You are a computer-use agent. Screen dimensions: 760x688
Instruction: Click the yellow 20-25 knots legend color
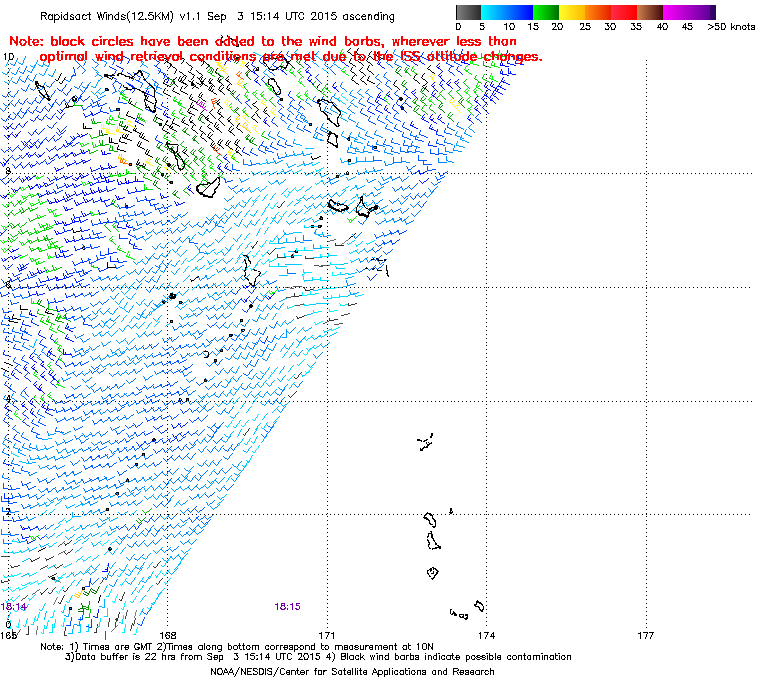pos(572,12)
